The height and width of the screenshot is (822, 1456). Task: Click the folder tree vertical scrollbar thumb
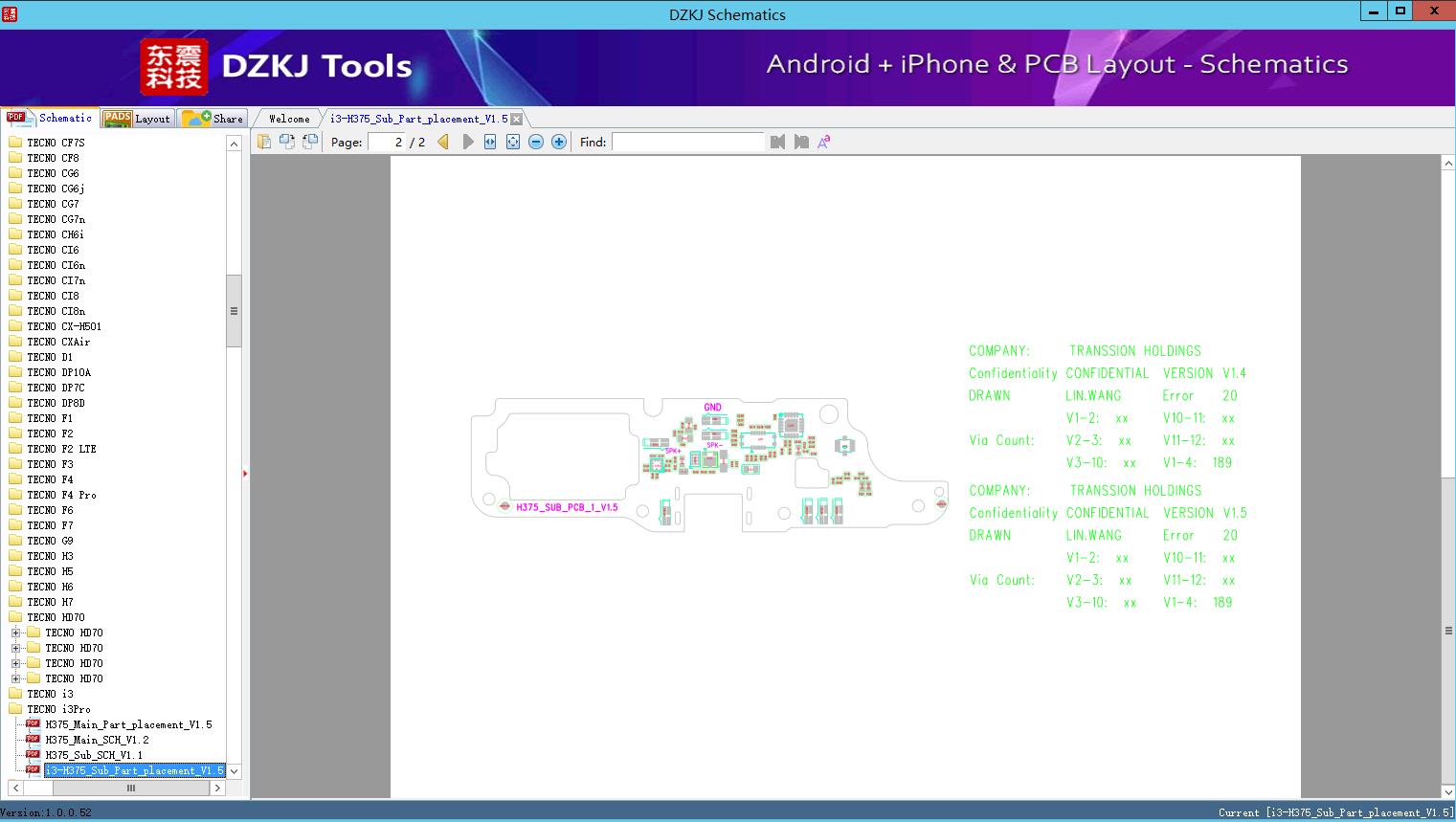[x=234, y=311]
